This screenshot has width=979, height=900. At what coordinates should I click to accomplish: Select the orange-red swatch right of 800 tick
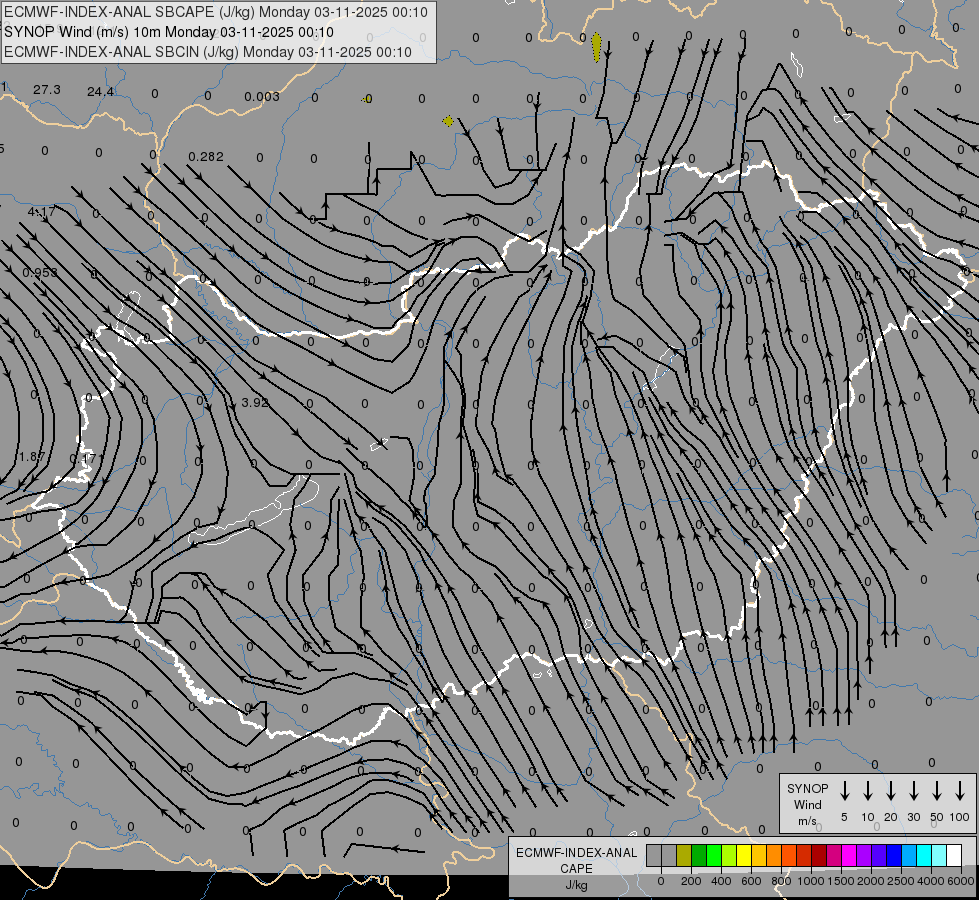coord(790,856)
